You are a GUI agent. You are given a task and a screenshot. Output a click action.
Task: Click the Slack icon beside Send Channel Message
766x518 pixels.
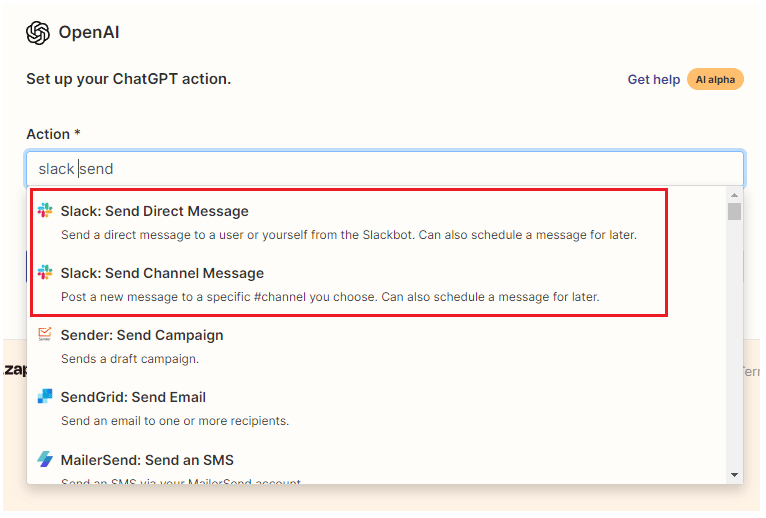tap(45, 273)
